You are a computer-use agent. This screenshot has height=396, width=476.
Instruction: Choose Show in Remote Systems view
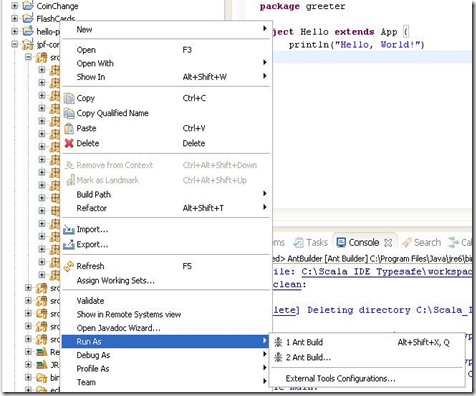click(x=166, y=315)
